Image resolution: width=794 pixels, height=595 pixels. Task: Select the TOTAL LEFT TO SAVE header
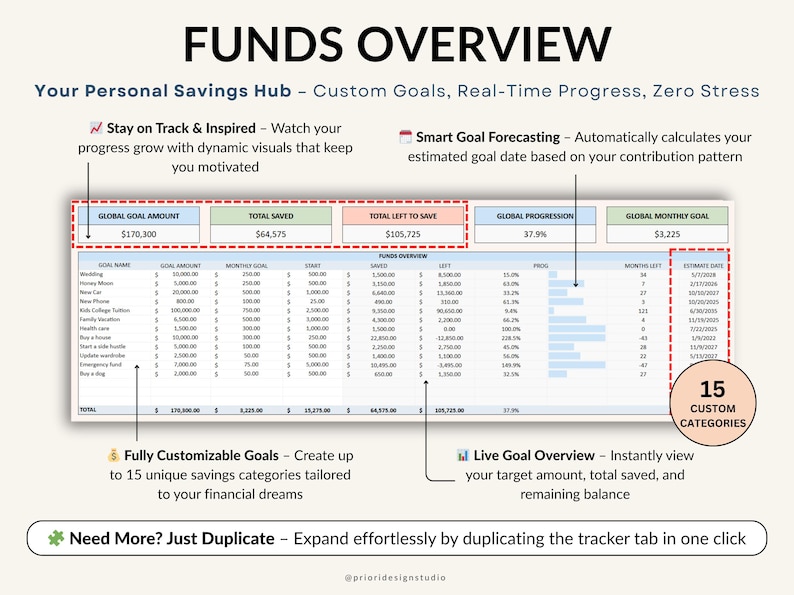[x=403, y=216]
